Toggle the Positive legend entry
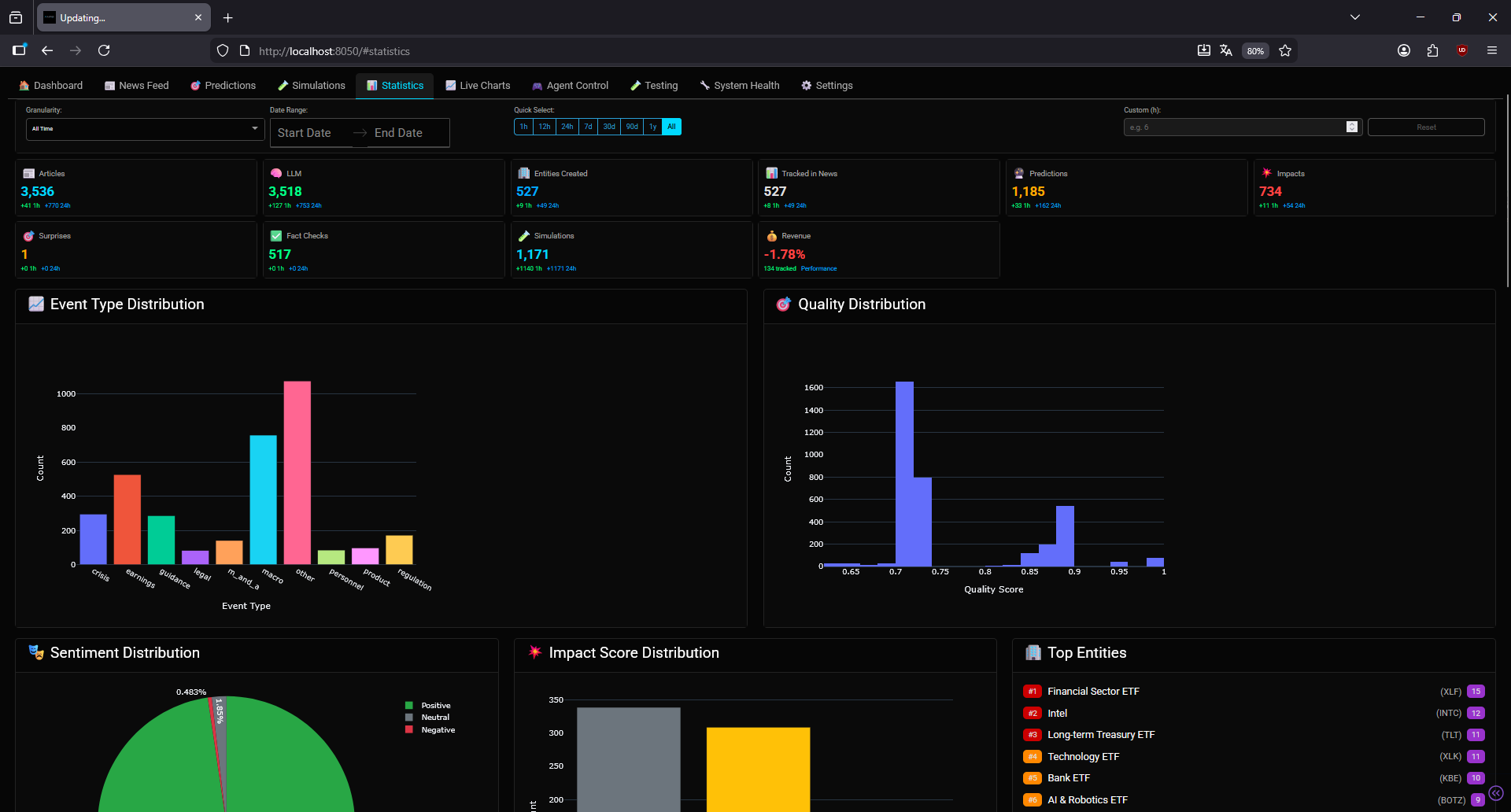The width and height of the screenshot is (1511, 812). (x=428, y=706)
